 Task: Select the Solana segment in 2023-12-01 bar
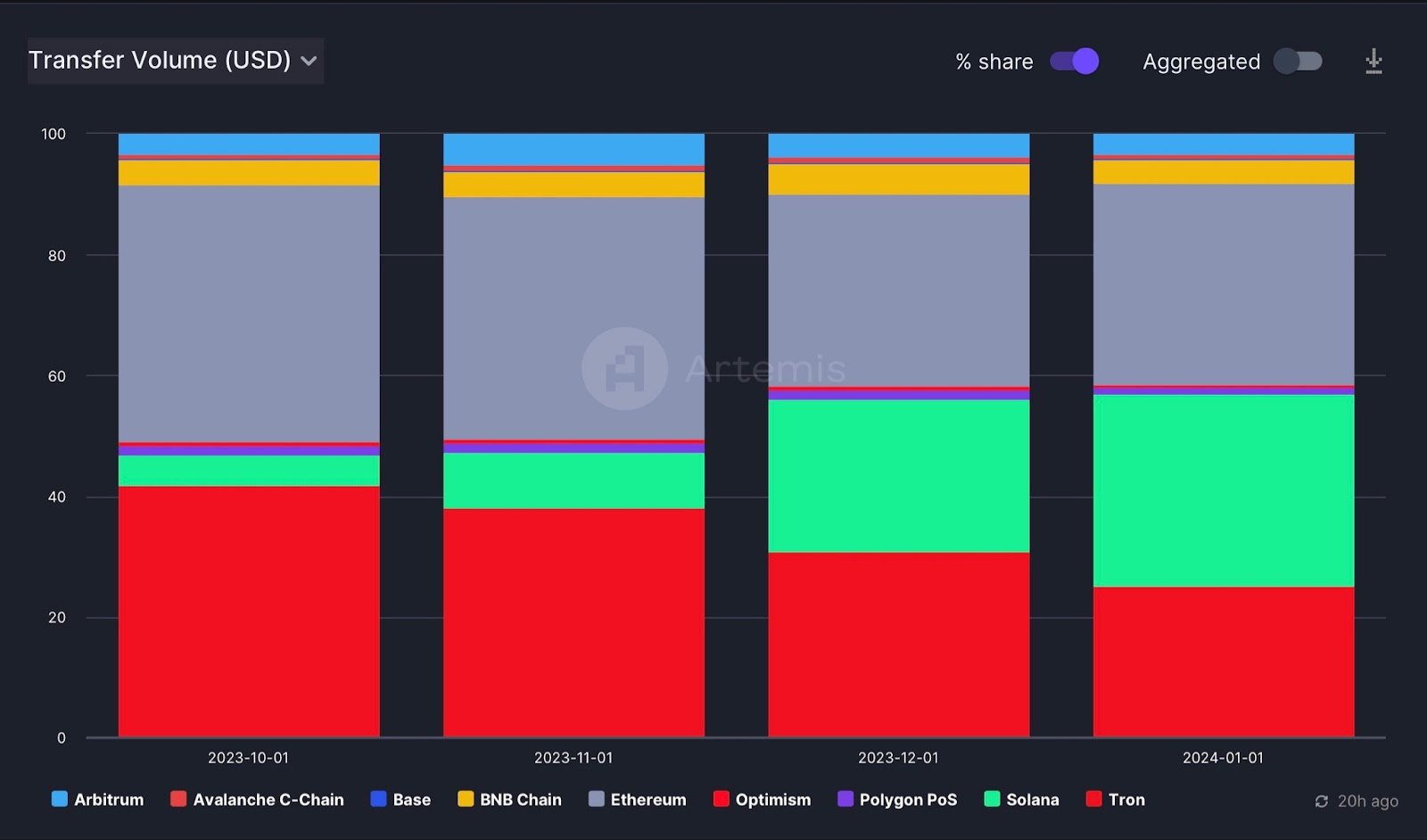click(899, 476)
